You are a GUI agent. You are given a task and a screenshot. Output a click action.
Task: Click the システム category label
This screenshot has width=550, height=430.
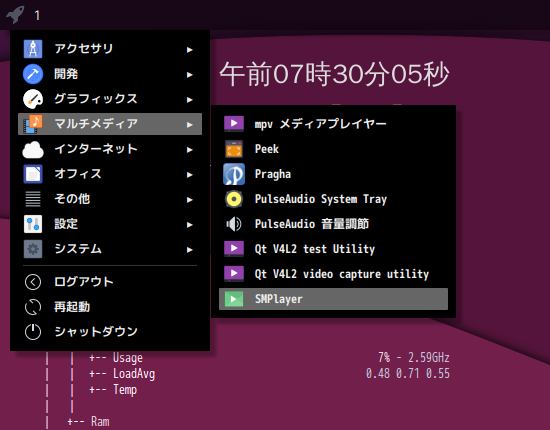coord(78,249)
